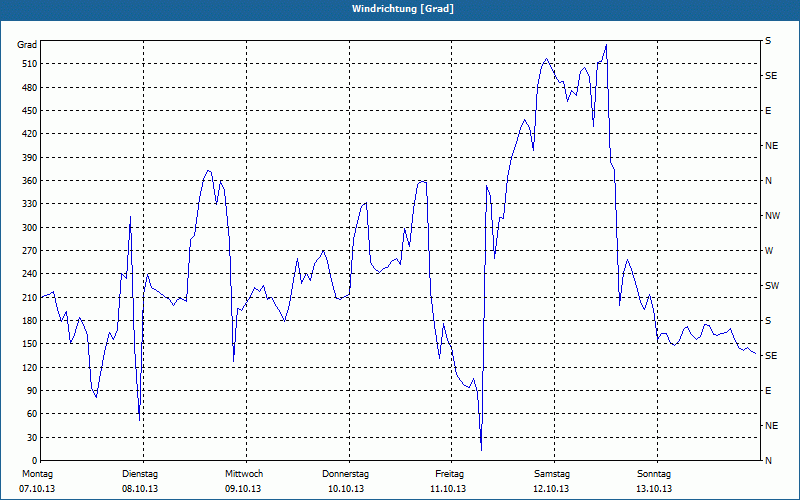Select the date 11.10.13
This screenshot has width=800, height=500.
[x=448, y=489]
